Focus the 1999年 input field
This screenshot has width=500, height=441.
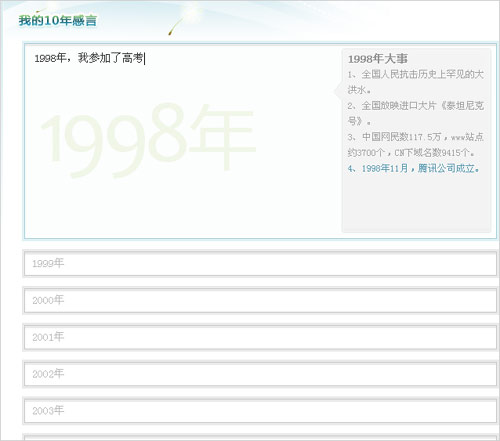click(260, 264)
